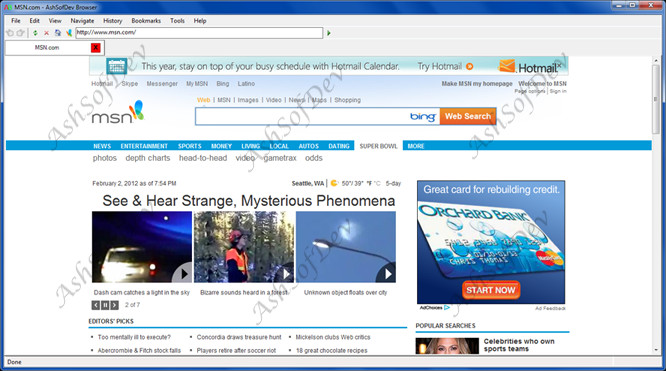
Task: Select Shopping search scope link
Action: coord(347,100)
